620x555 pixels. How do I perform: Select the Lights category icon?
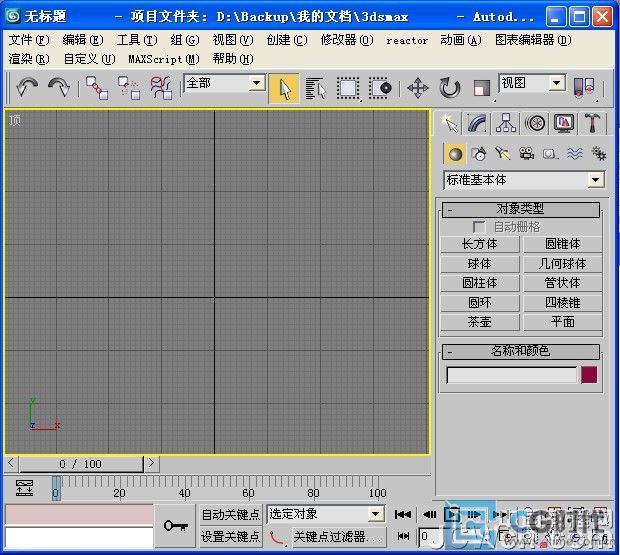tap(503, 154)
